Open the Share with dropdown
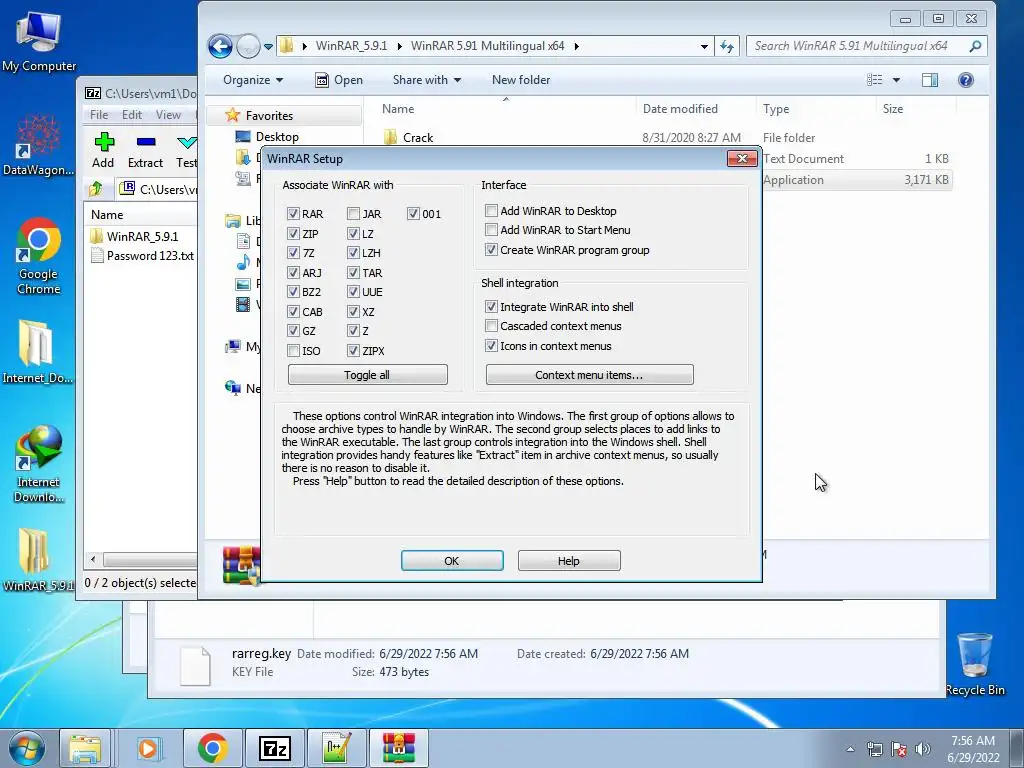This screenshot has height=768, width=1024. (426, 80)
